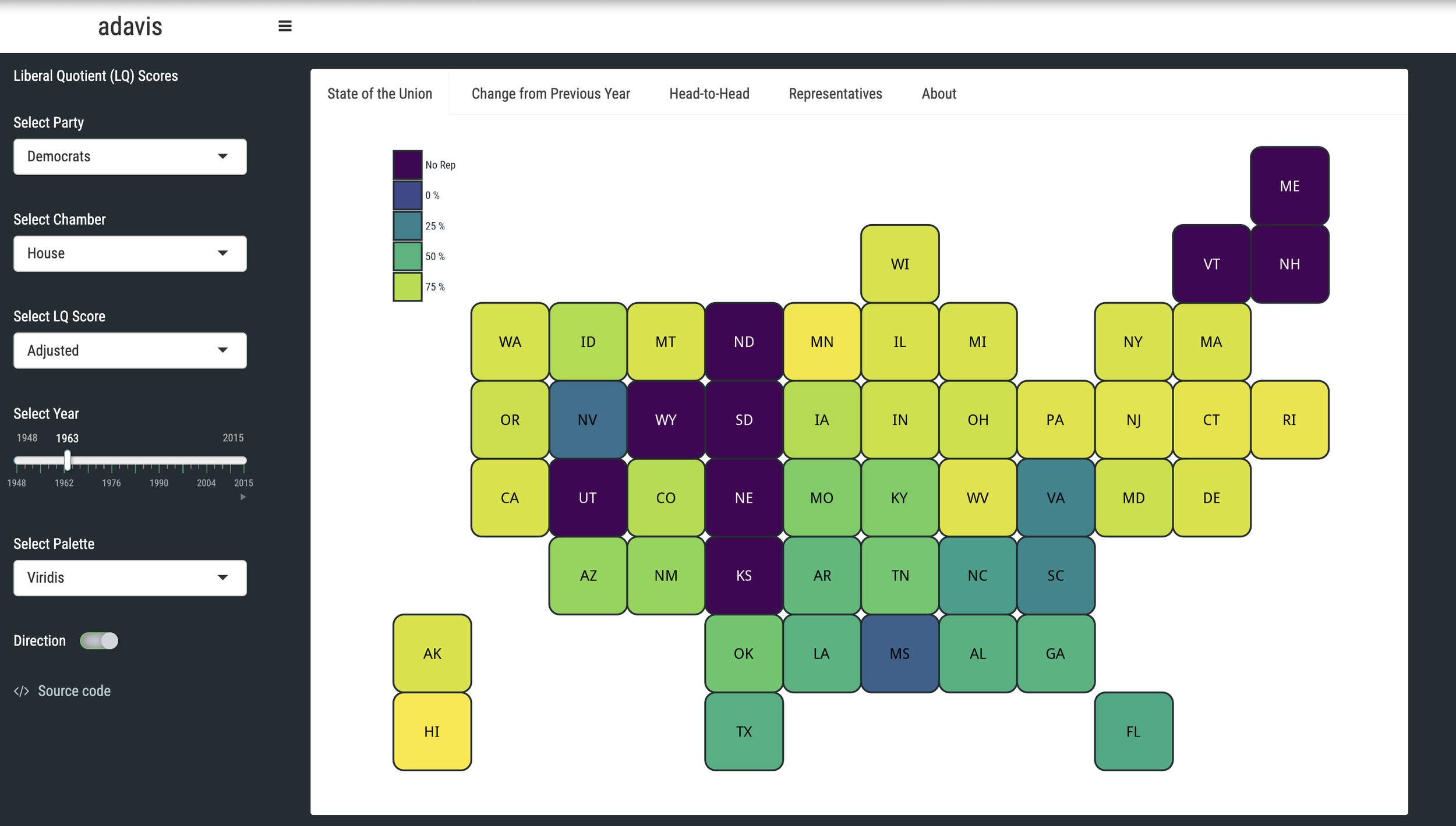Screen dimensions: 1456x826
Task: Click the Maine state tile
Action: 1289,186
